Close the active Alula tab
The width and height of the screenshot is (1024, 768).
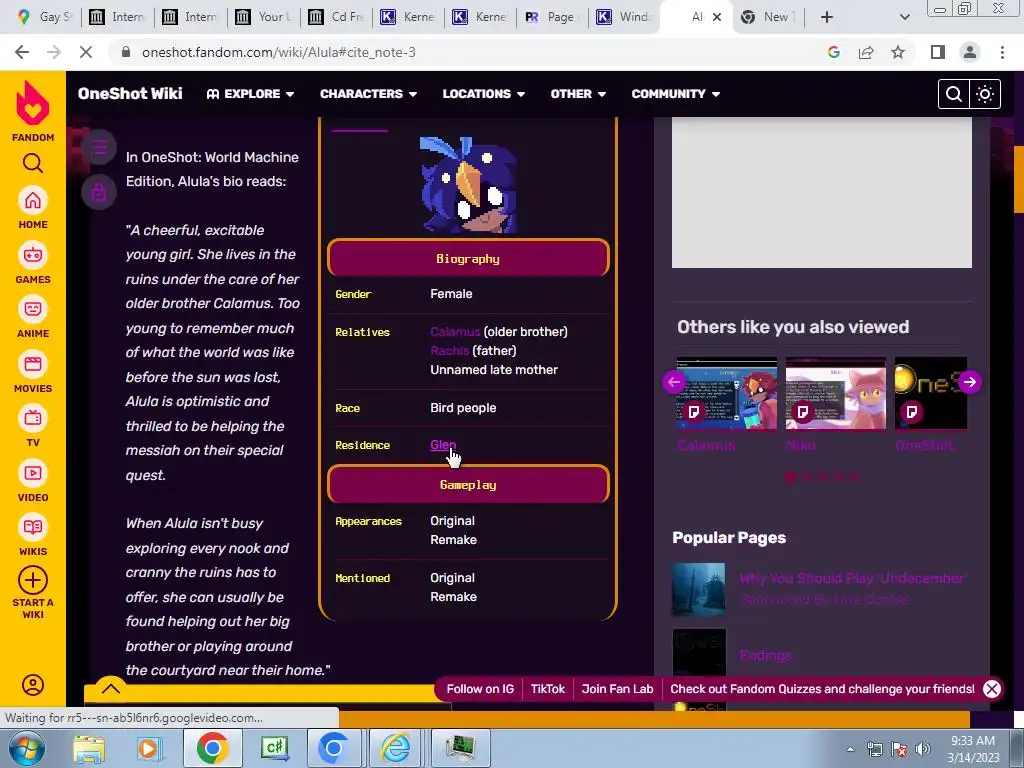click(717, 17)
